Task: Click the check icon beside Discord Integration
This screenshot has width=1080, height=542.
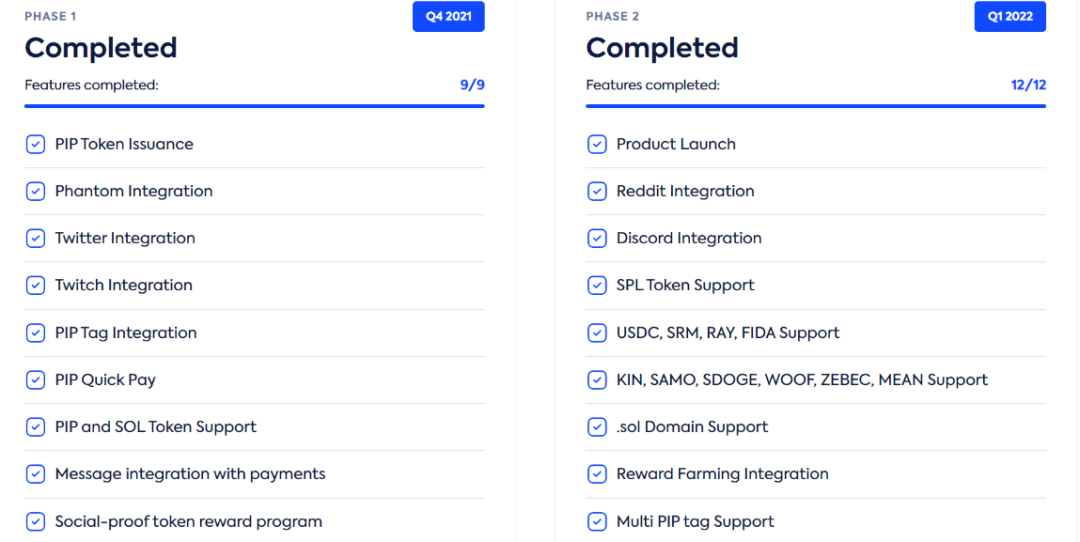Action: (x=596, y=238)
